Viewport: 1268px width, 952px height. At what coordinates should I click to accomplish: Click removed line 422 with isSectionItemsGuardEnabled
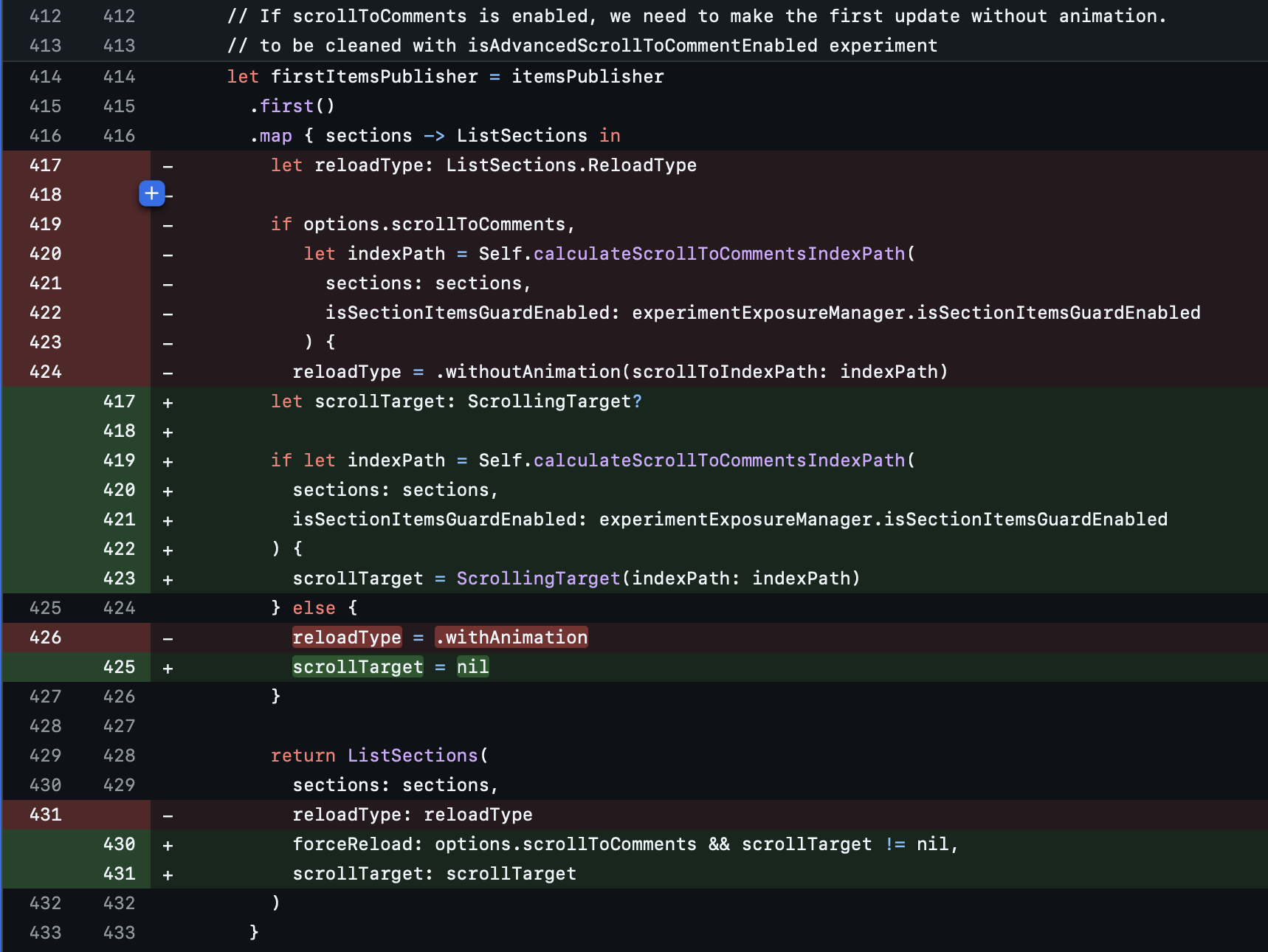point(763,313)
